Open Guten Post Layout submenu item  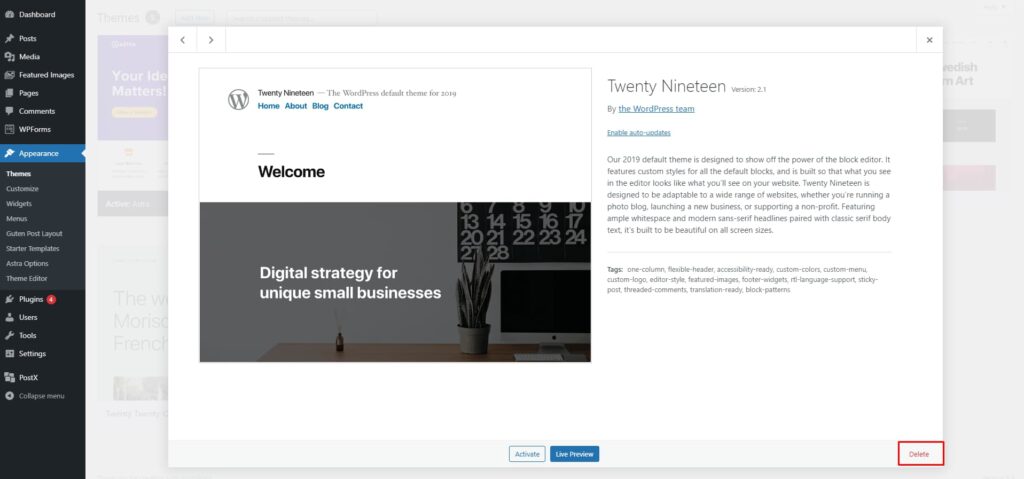coord(34,234)
